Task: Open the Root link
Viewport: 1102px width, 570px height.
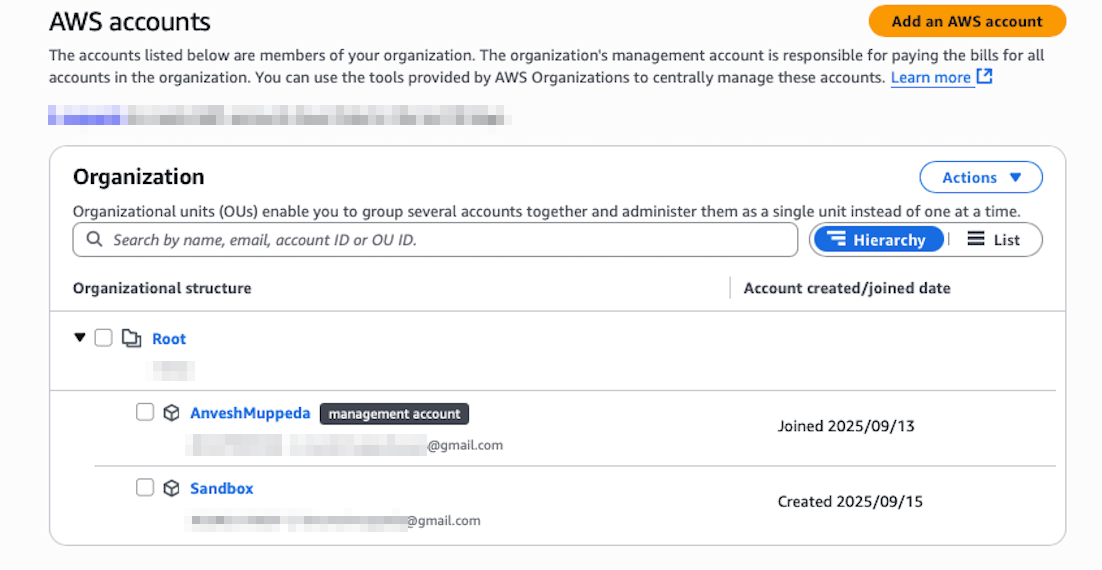Action: (x=169, y=339)
